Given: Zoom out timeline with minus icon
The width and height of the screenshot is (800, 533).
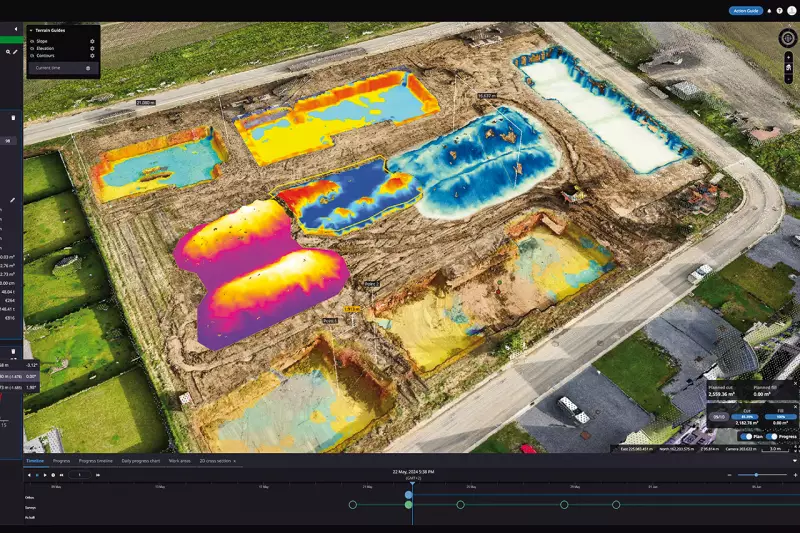Looking at the screenshot, I should tap(730, 475).
